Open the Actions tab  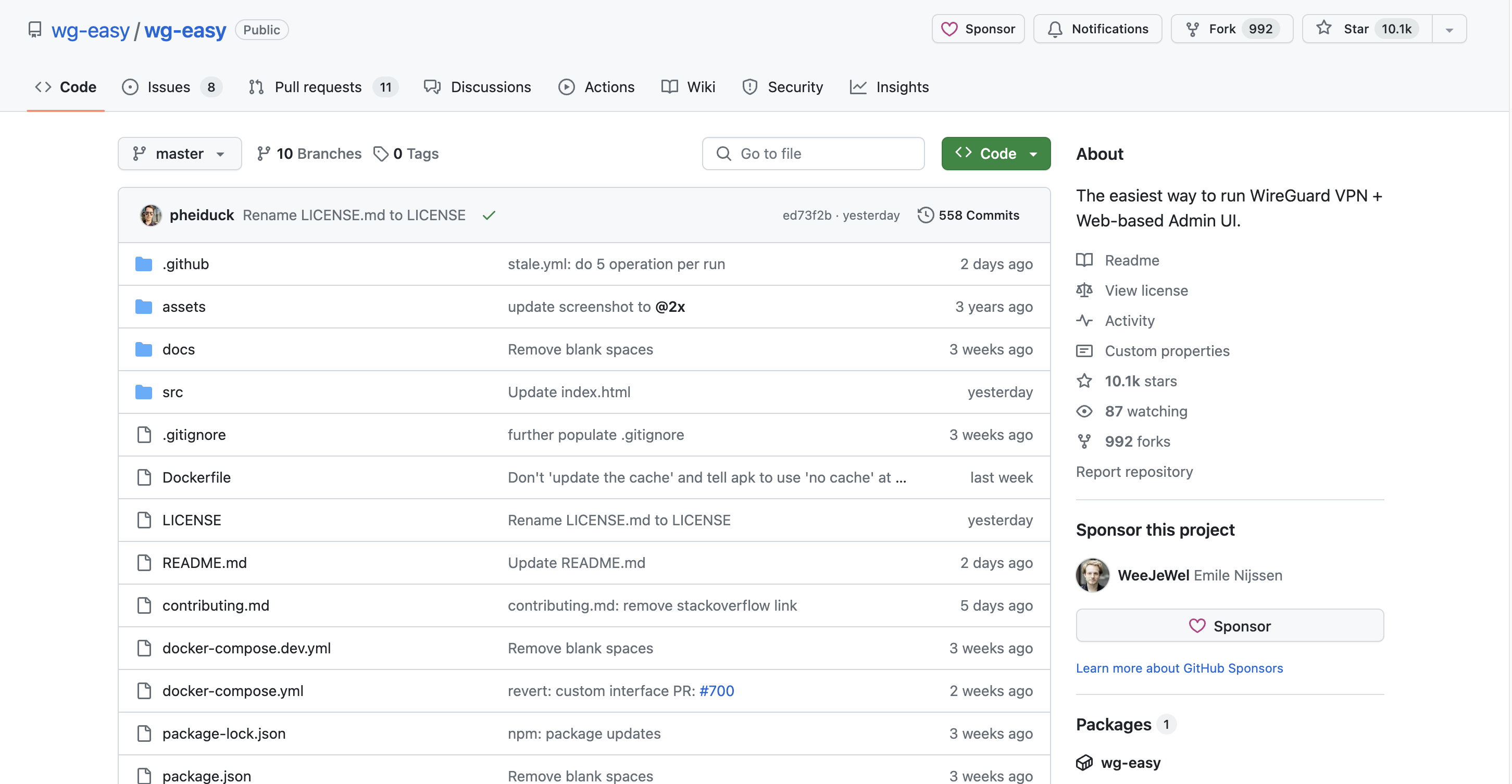click(596, 87)
